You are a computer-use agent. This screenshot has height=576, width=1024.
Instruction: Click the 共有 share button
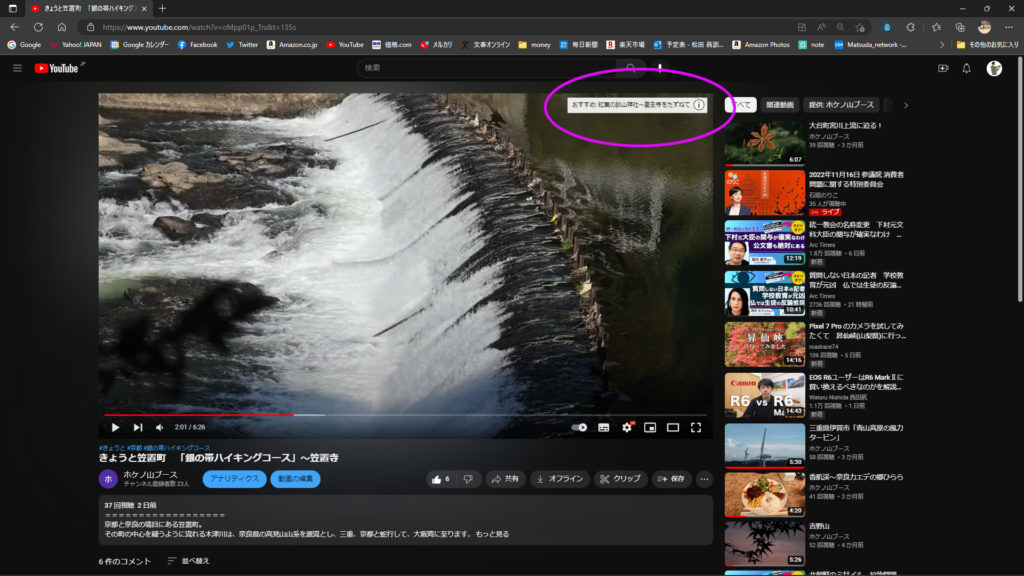506,479
